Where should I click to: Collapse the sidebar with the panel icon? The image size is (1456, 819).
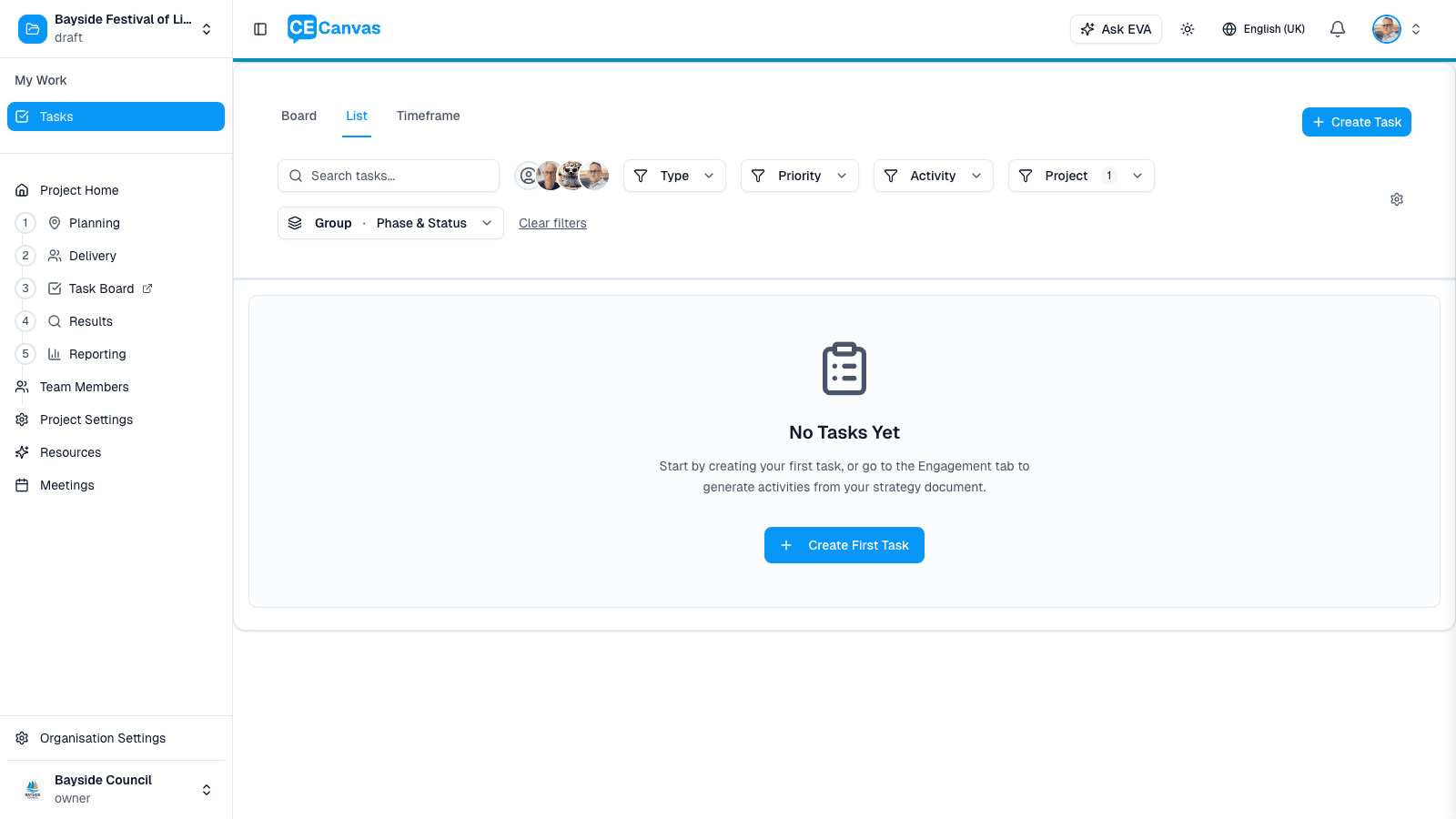pos(260,29)
